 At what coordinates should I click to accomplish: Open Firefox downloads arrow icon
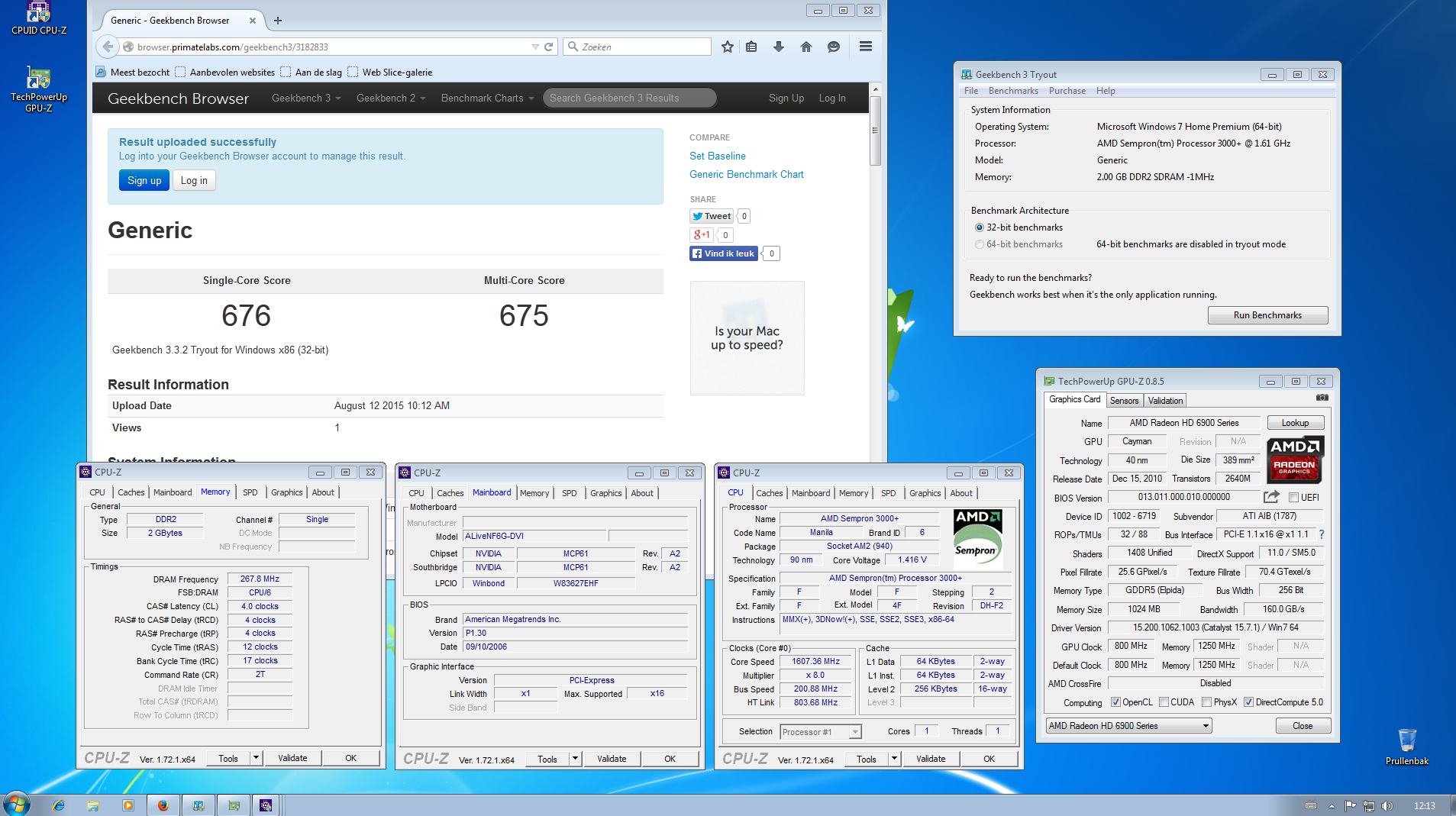(x=779, y=47)
